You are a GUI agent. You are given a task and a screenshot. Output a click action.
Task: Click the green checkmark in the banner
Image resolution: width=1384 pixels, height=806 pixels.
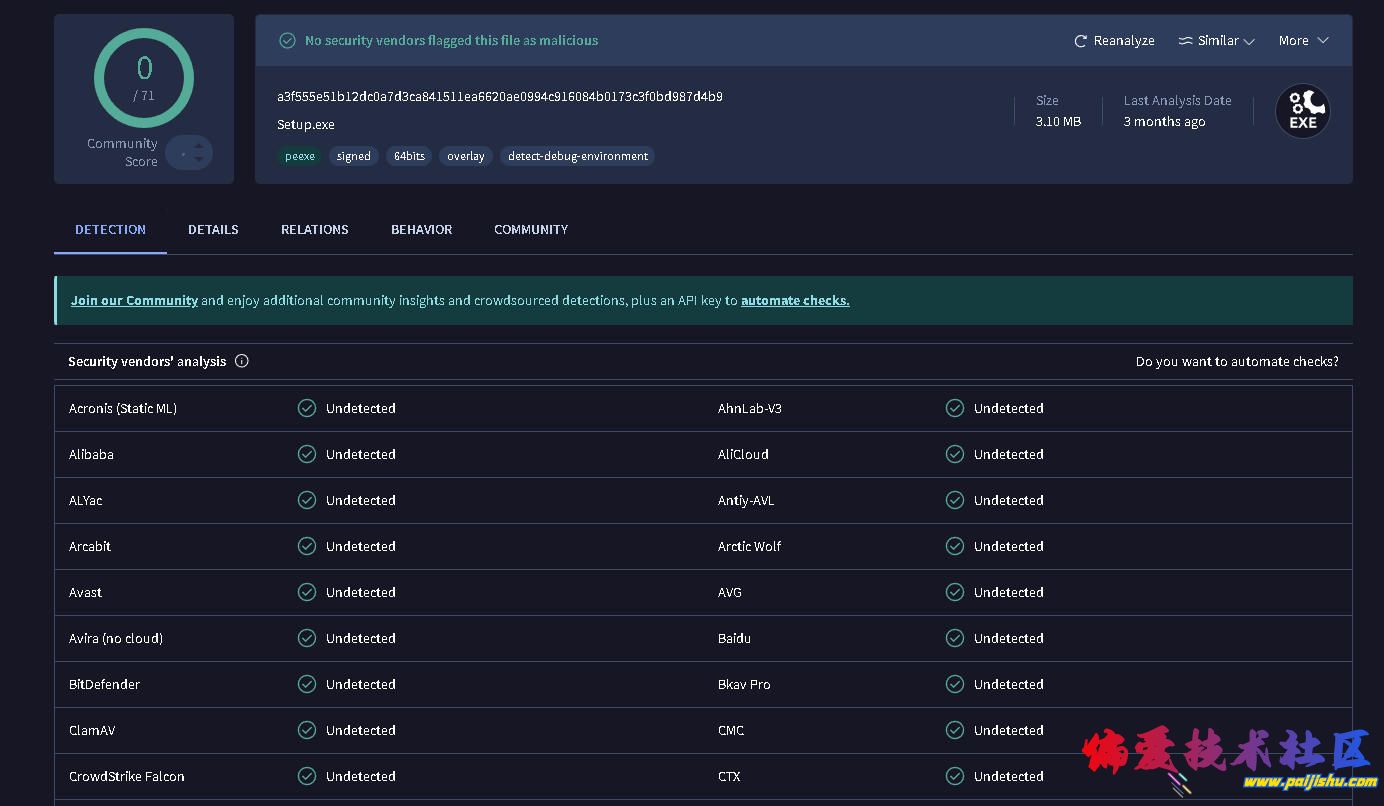pos(287,41)
